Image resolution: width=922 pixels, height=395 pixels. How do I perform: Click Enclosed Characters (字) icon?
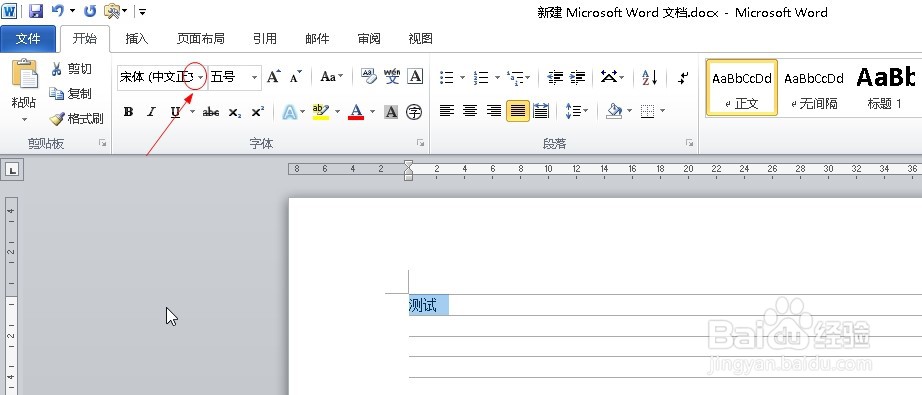coord(414,112)
